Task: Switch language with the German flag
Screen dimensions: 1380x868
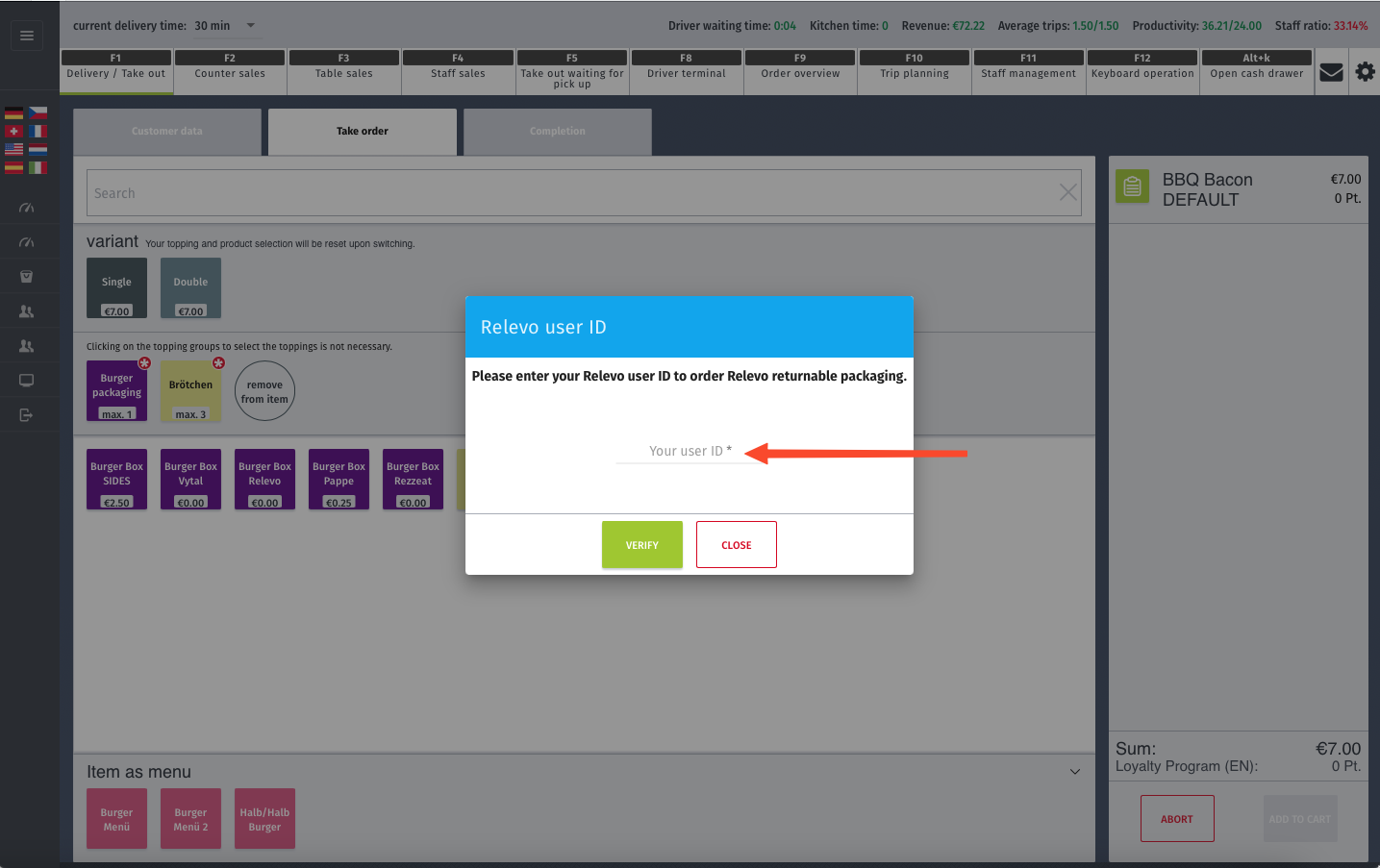Action: [13, 113]
